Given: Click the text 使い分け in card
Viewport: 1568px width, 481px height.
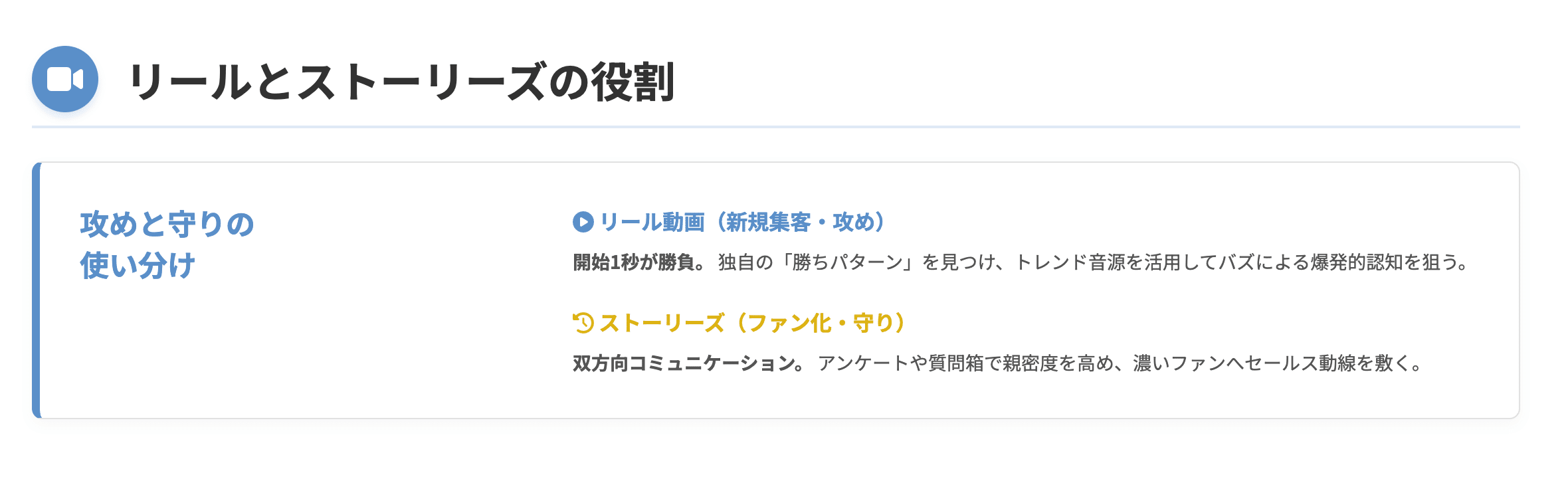Looking at the screenshot, I should click(138, 266).
